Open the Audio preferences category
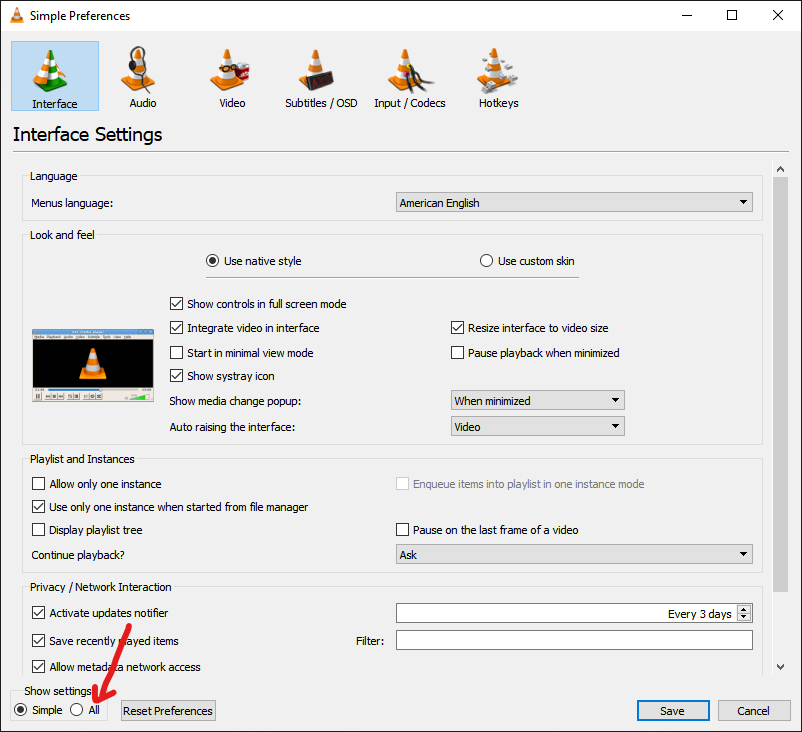 pyautogui.click(x=143, y=77)
